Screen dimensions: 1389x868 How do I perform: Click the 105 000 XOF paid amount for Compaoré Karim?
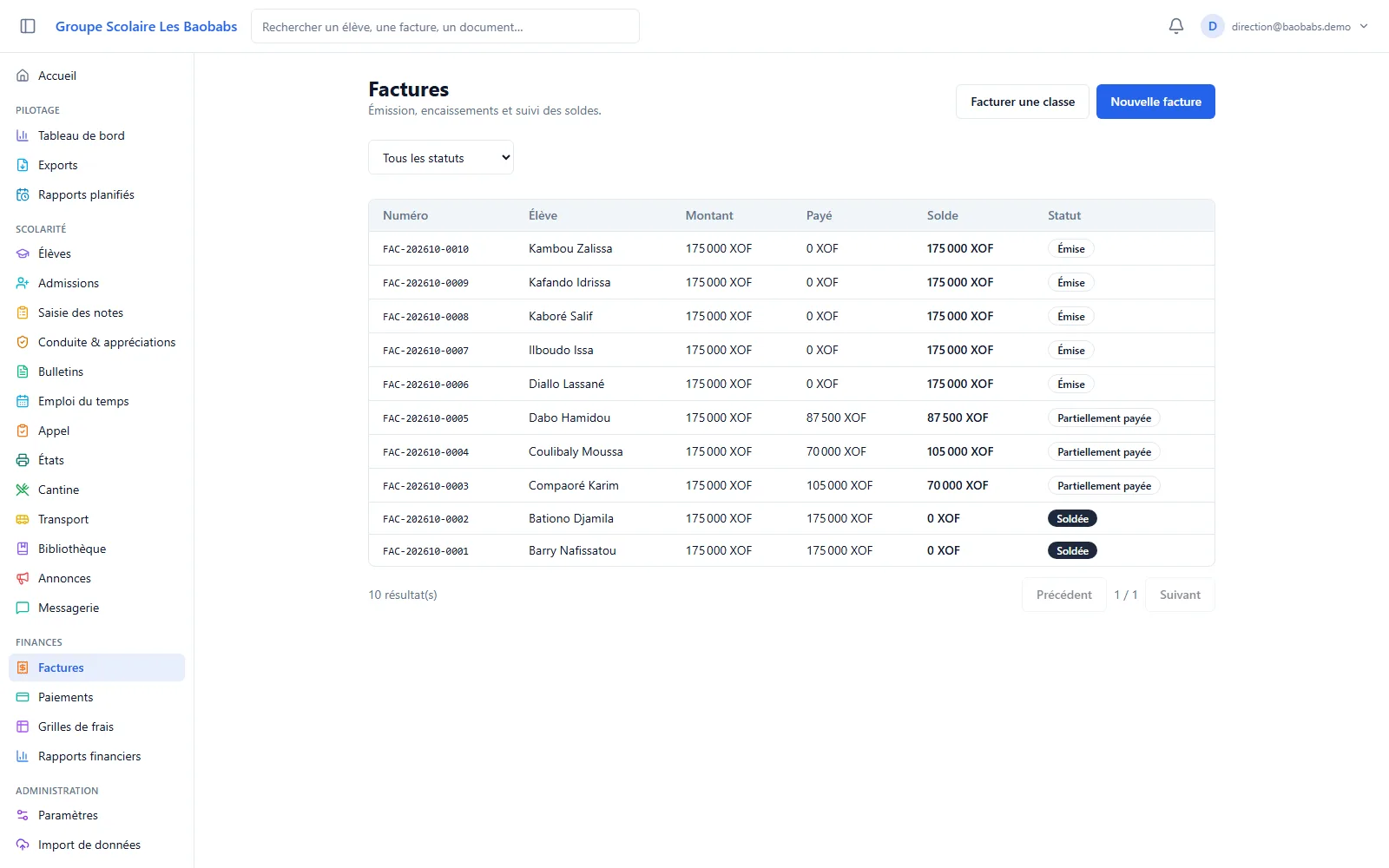tap(839, 485)
